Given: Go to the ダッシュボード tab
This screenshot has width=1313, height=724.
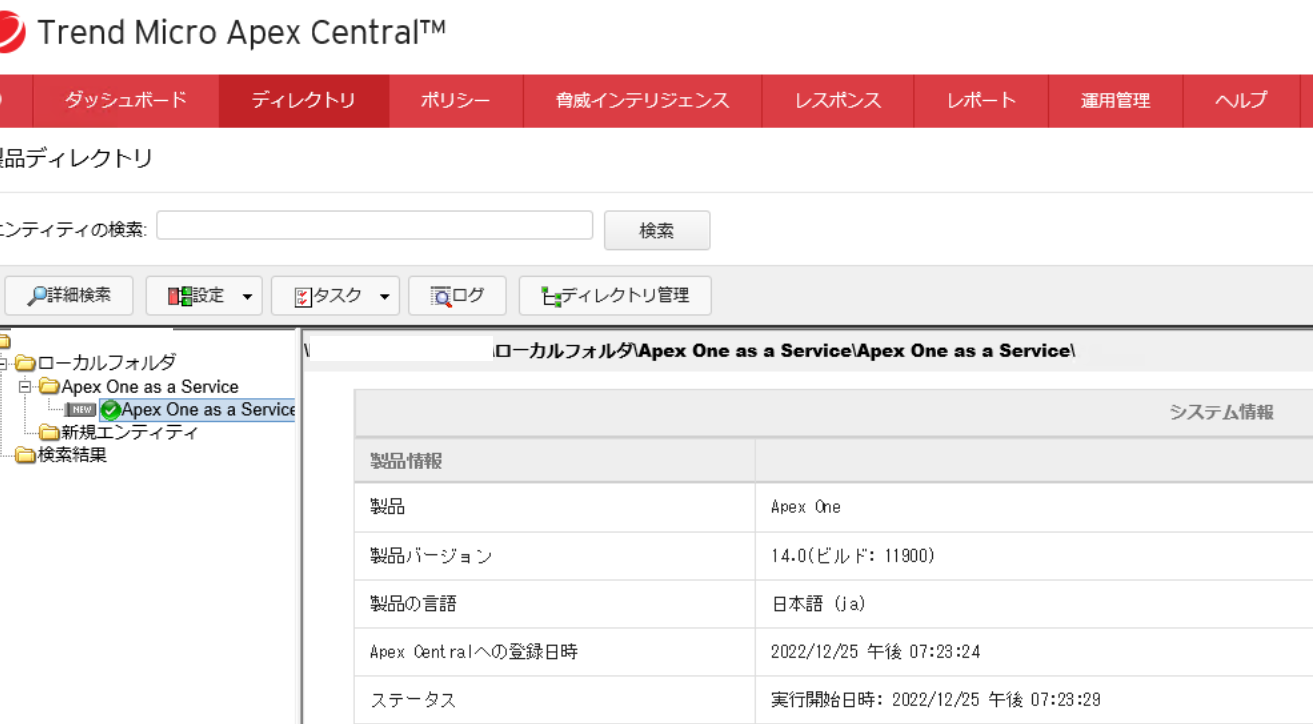Looking at the screenshot, I should (126, 100).
